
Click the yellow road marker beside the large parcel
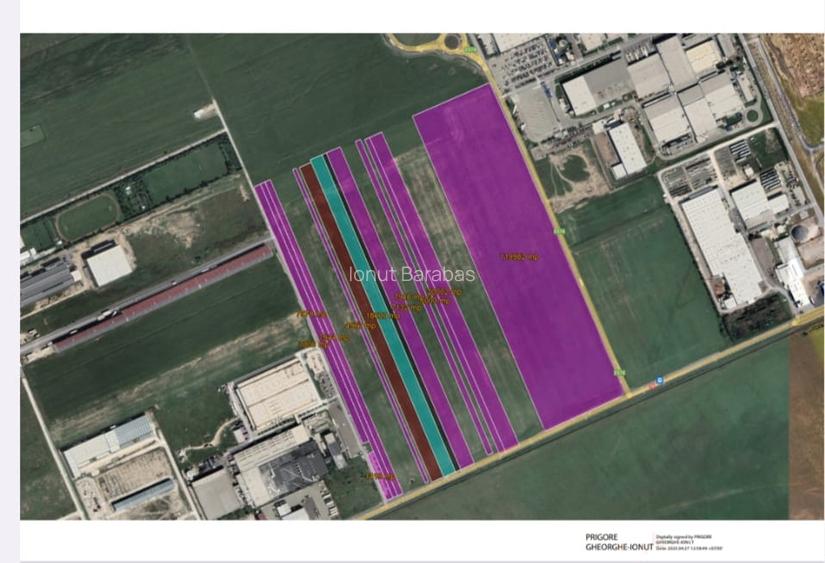(560, 231)
